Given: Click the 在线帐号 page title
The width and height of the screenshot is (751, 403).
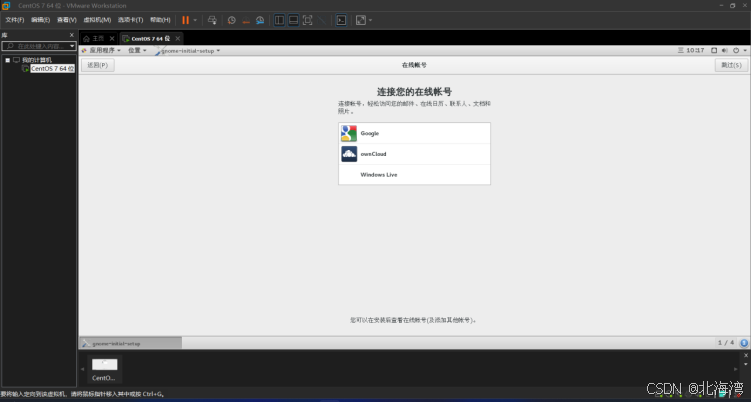Looking at the screenshot, I should (x=414, y=65).
